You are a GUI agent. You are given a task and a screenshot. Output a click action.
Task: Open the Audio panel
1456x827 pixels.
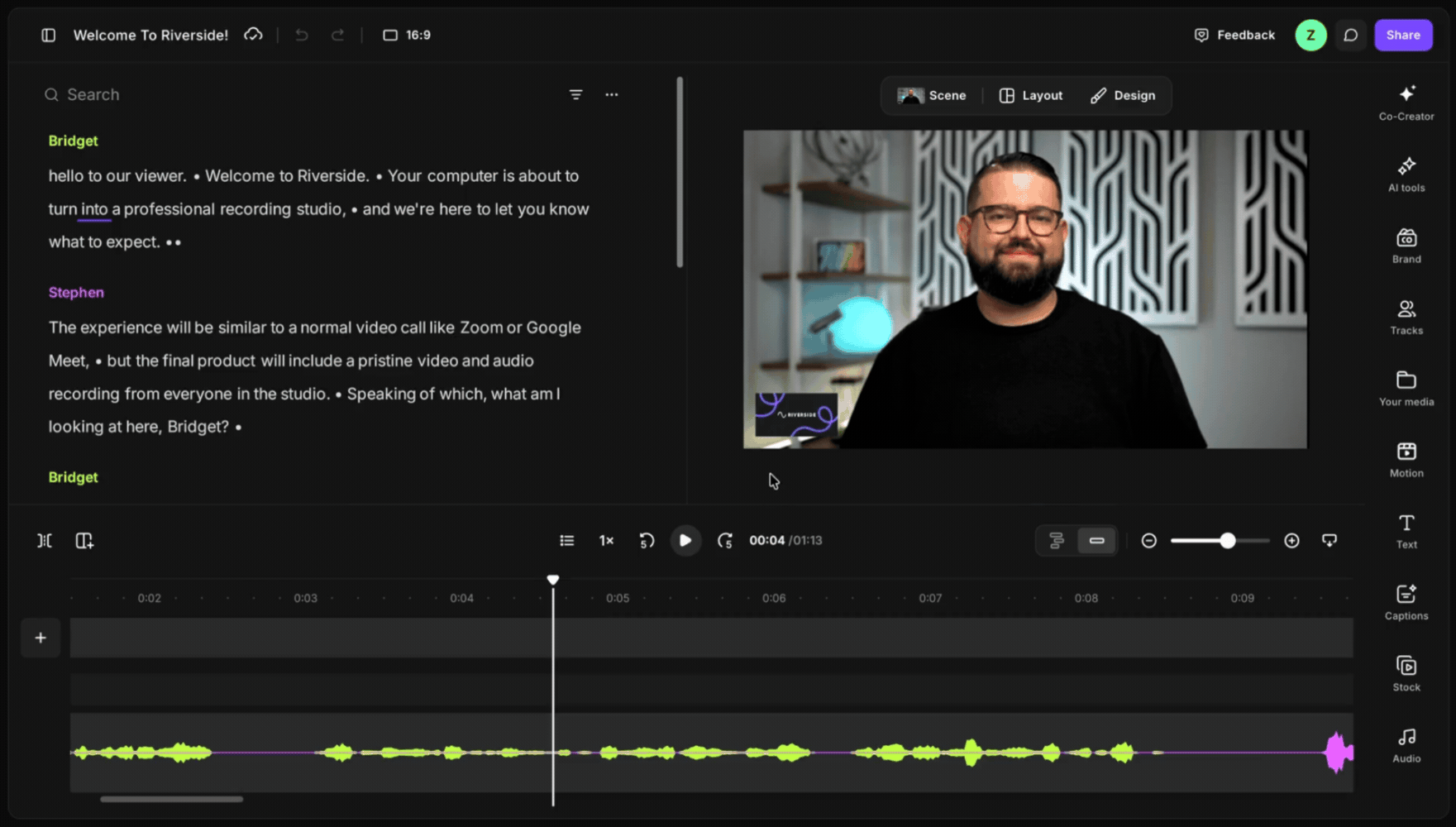pos(1406,745)
